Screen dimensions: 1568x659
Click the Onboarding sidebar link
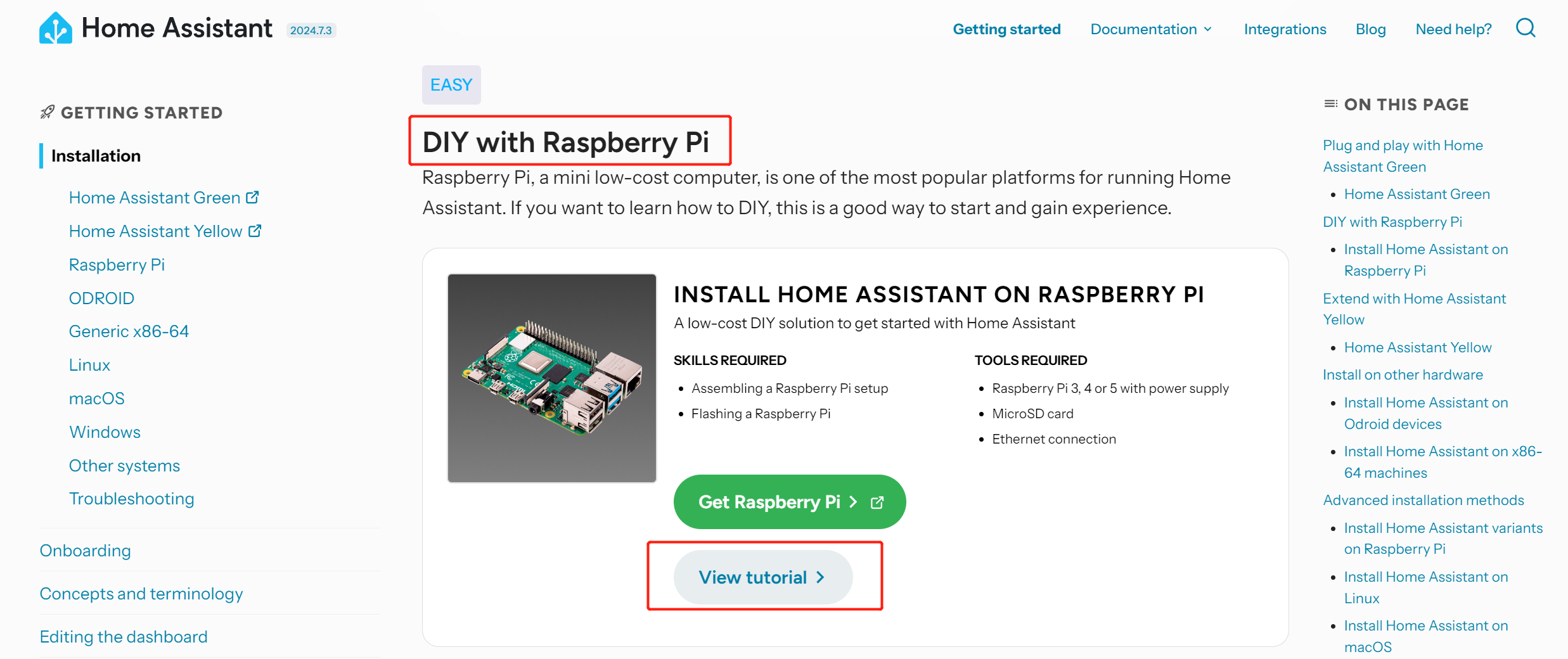pos(85,550)
